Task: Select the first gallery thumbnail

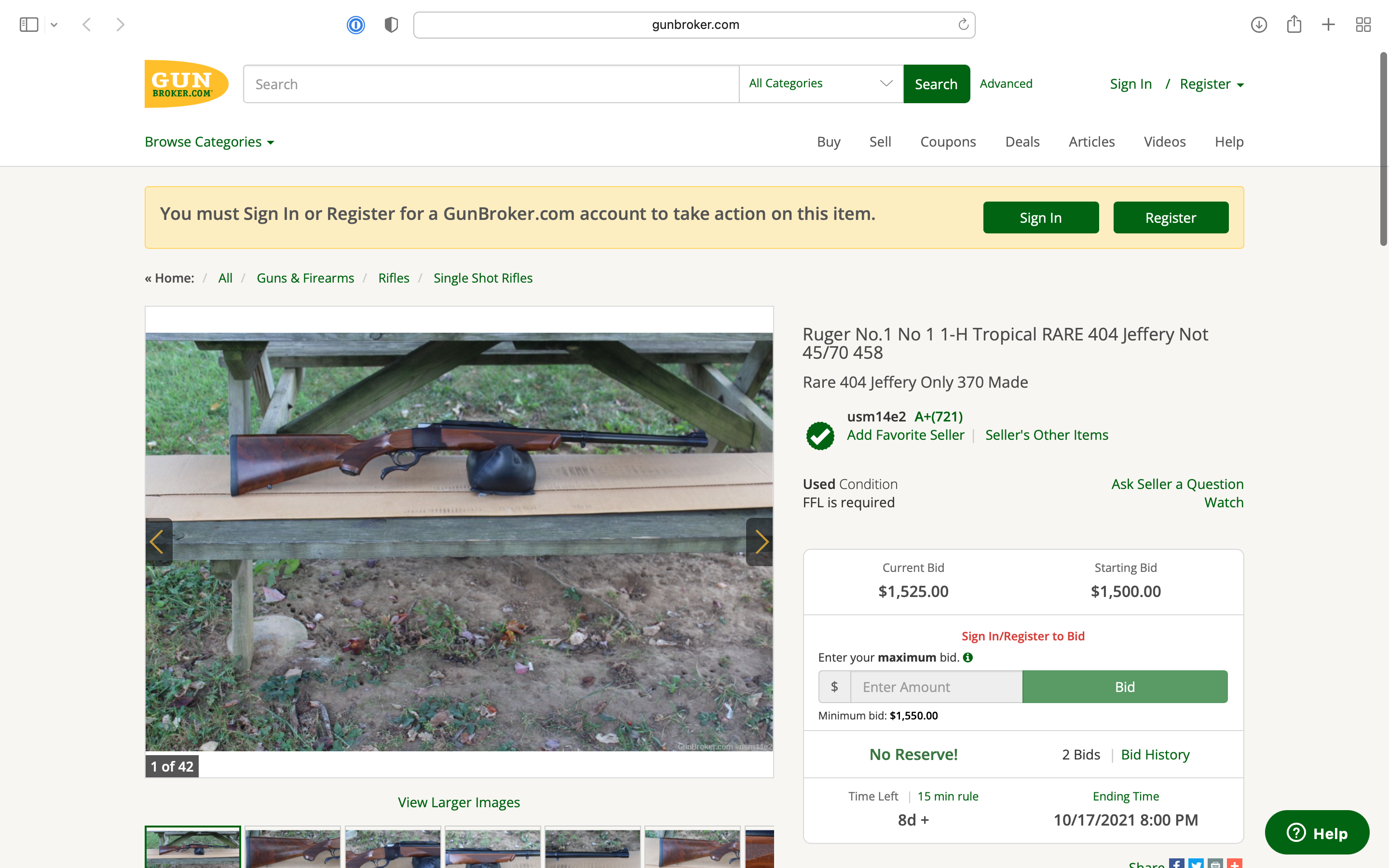Action: pos(193,847)
